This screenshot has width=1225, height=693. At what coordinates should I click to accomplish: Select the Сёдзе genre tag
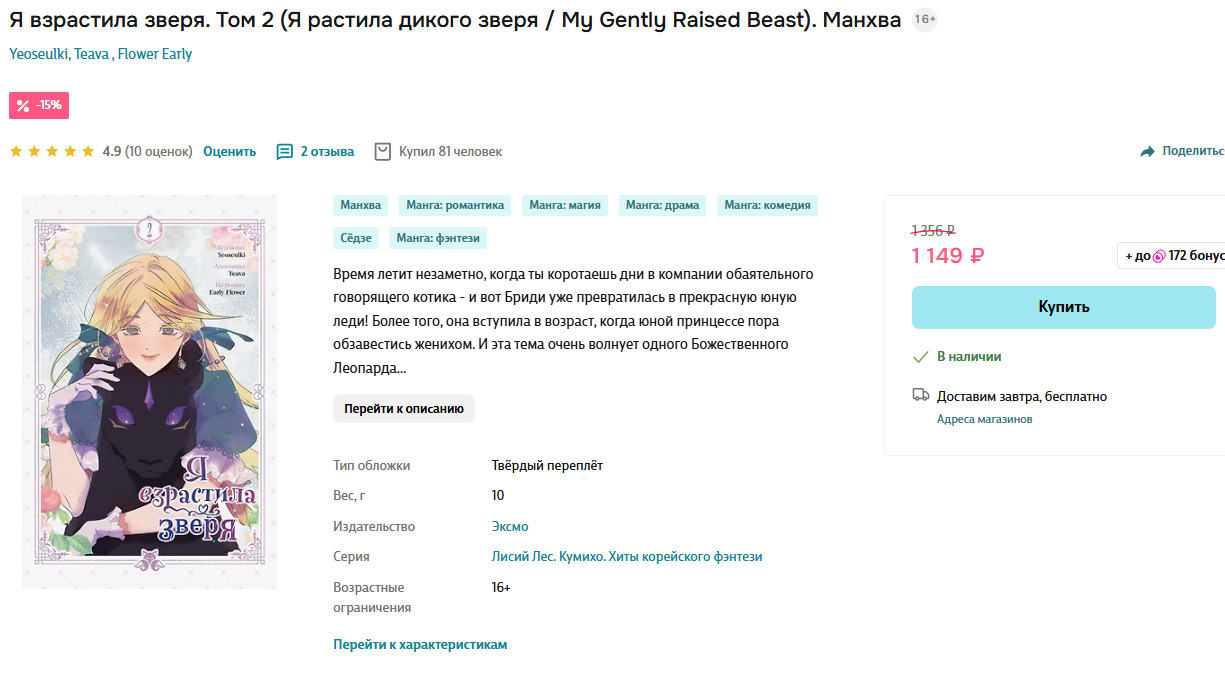tap(355, 238)
